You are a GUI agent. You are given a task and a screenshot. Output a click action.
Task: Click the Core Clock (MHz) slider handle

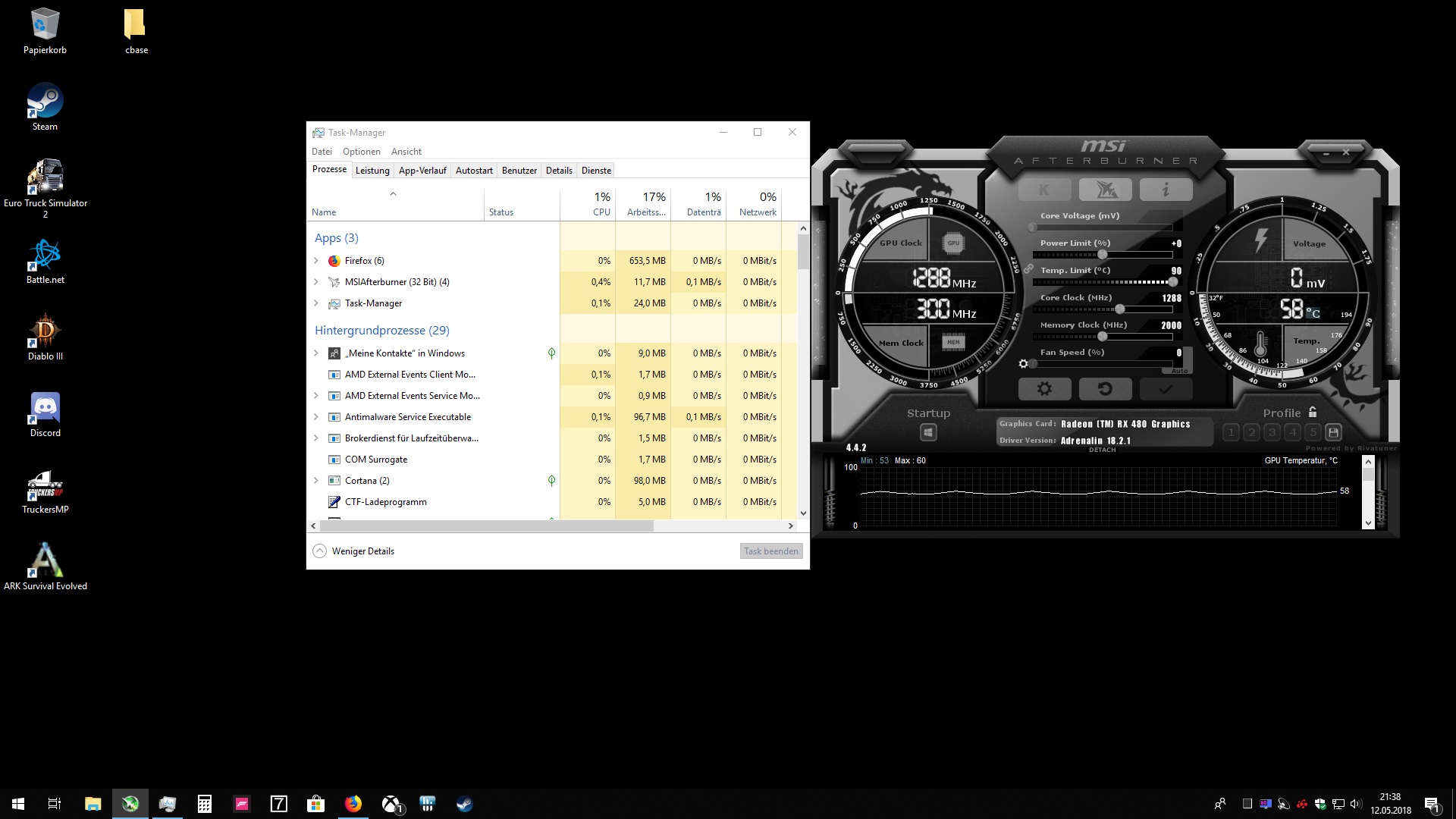click(1119, 309)
